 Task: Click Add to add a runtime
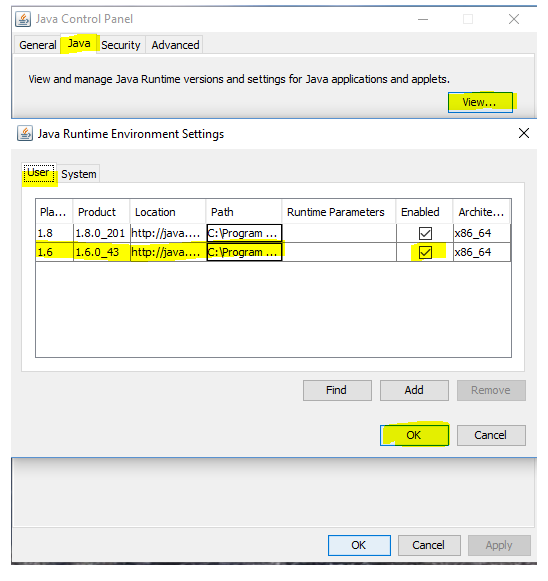(414, 390)
